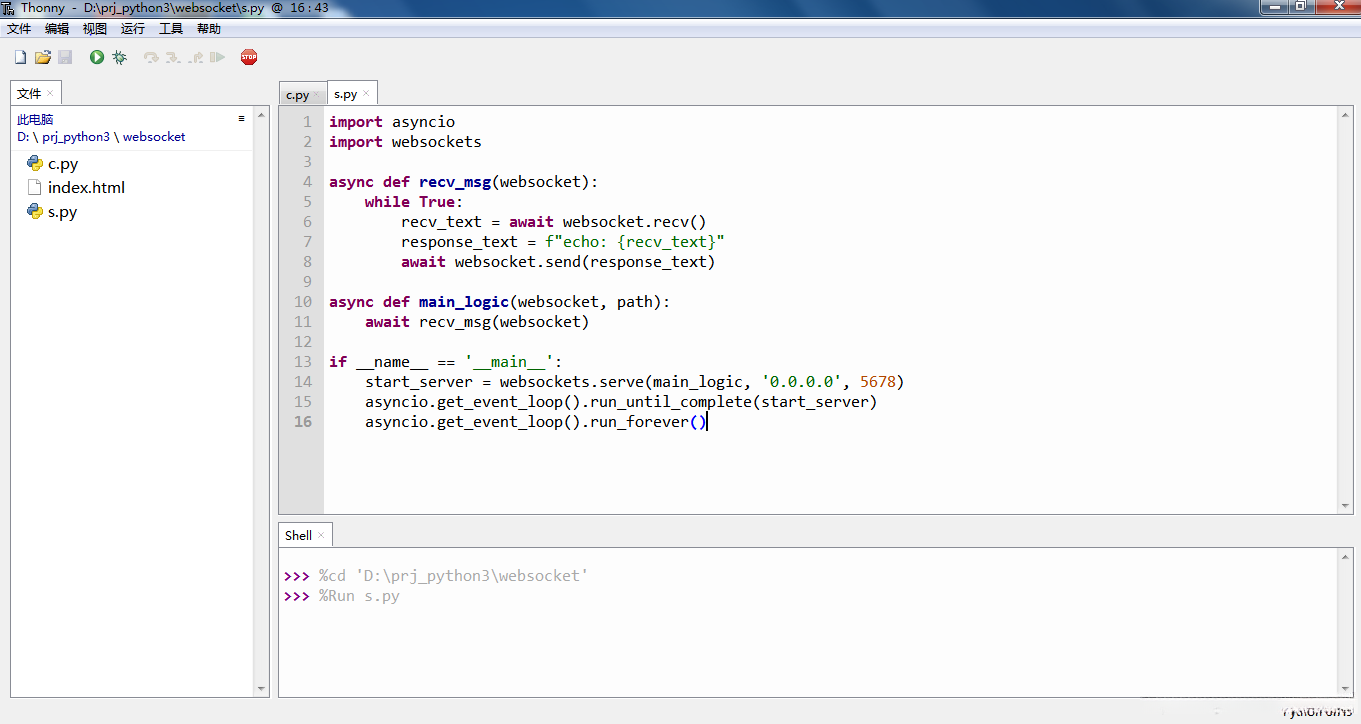The height and width of the screenshot is (724, 1361).
Task: Switch to the c.py editor tab
Action: click(297, 95)
